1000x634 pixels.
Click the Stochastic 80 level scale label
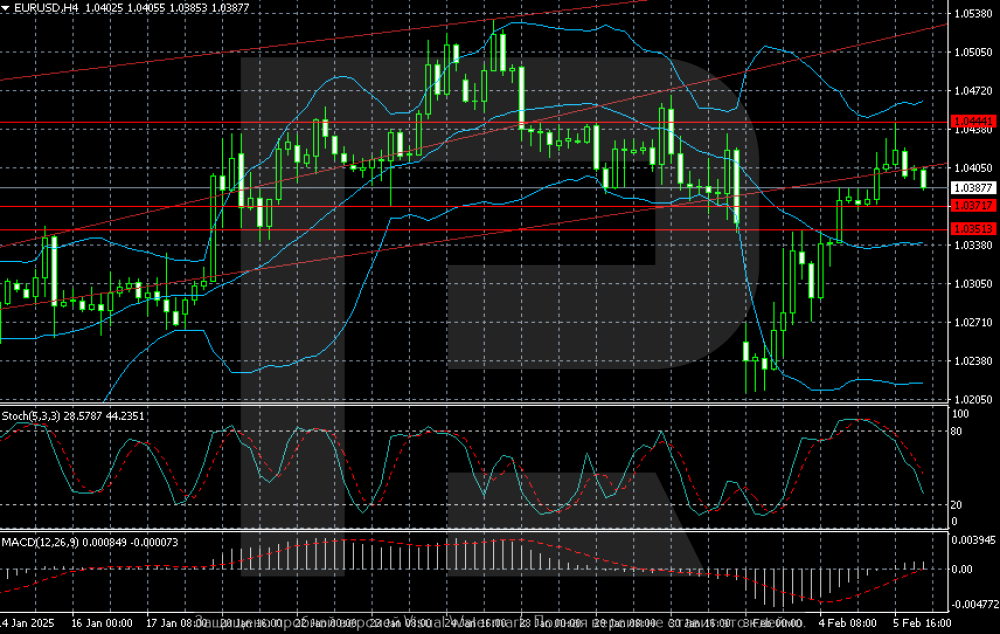pos(955,431)
